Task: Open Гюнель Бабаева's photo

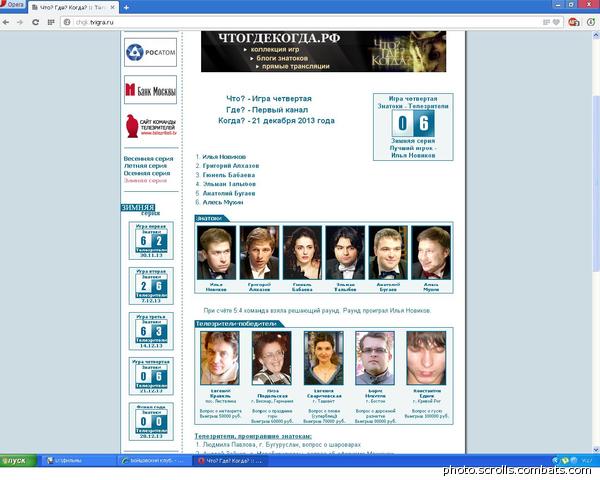Action: pos(302,253)
